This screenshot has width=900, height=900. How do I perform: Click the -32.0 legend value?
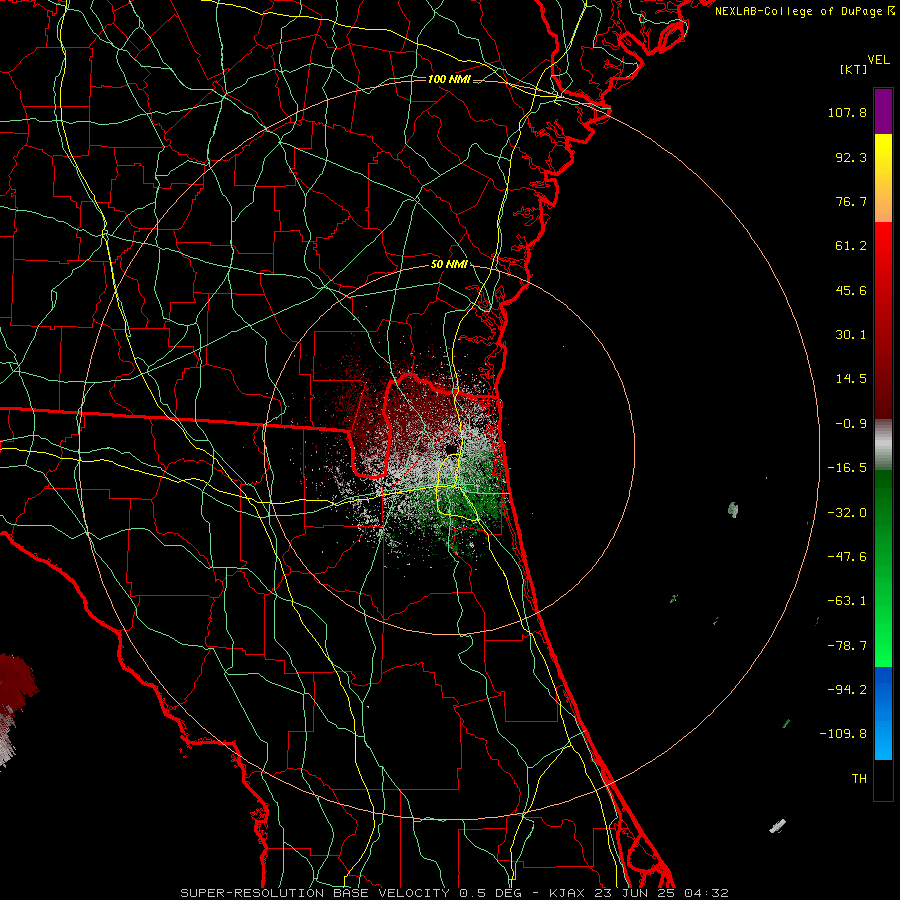pos(847,513)
